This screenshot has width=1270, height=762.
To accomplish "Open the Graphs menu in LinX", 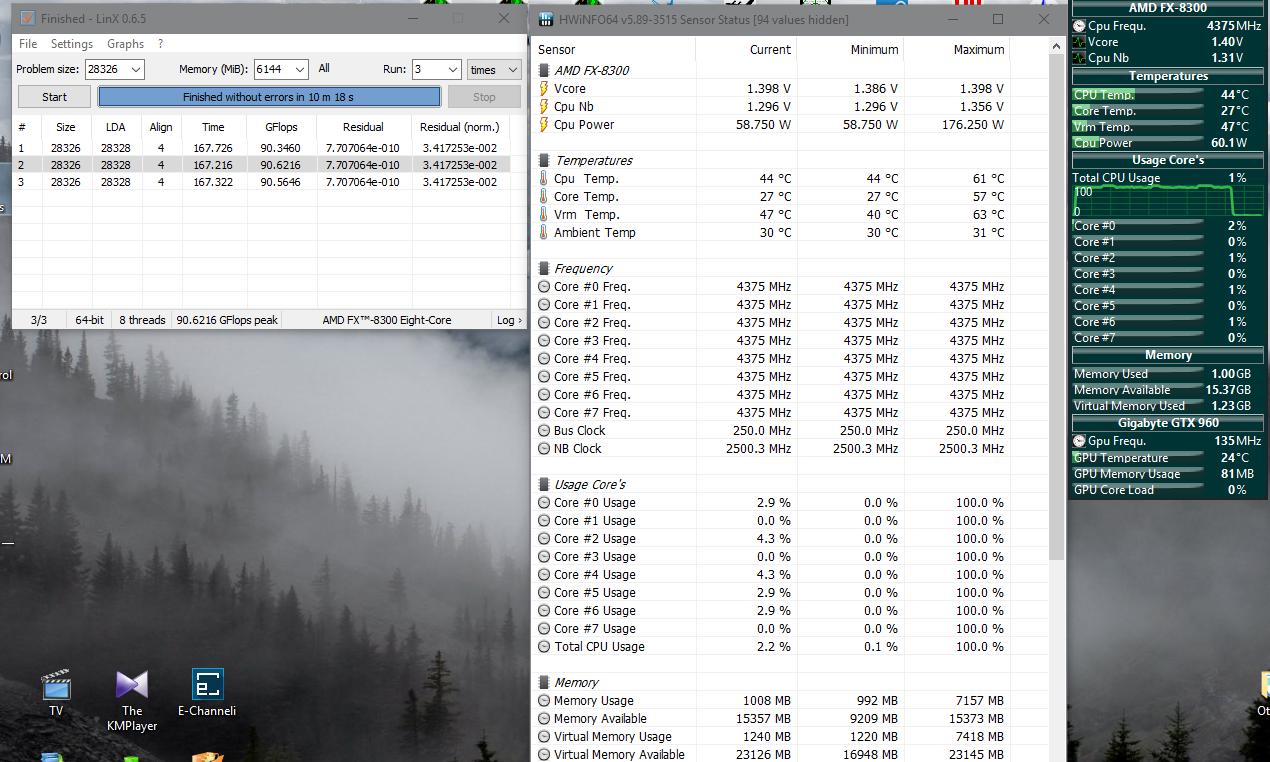I will pos(125,44).
